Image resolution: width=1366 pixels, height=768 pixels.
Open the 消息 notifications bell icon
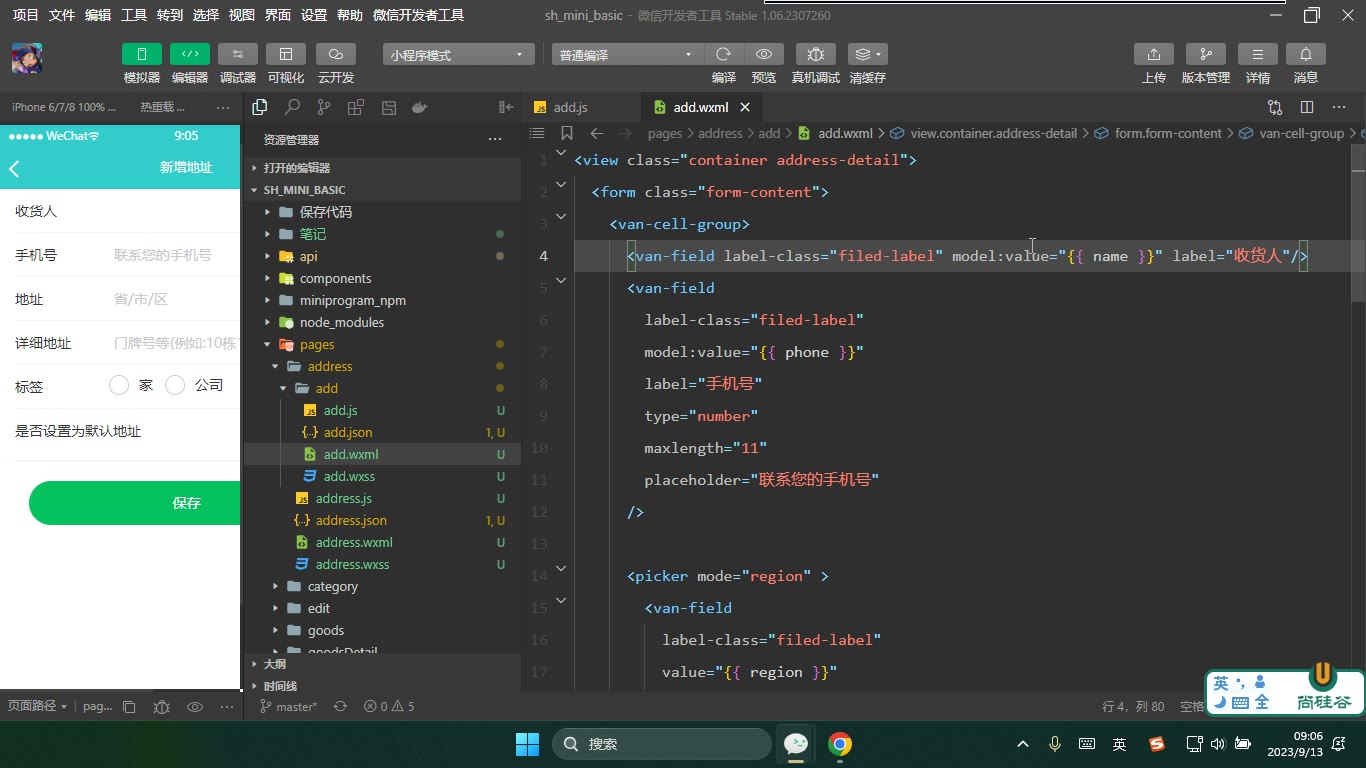pos(1306,54)
